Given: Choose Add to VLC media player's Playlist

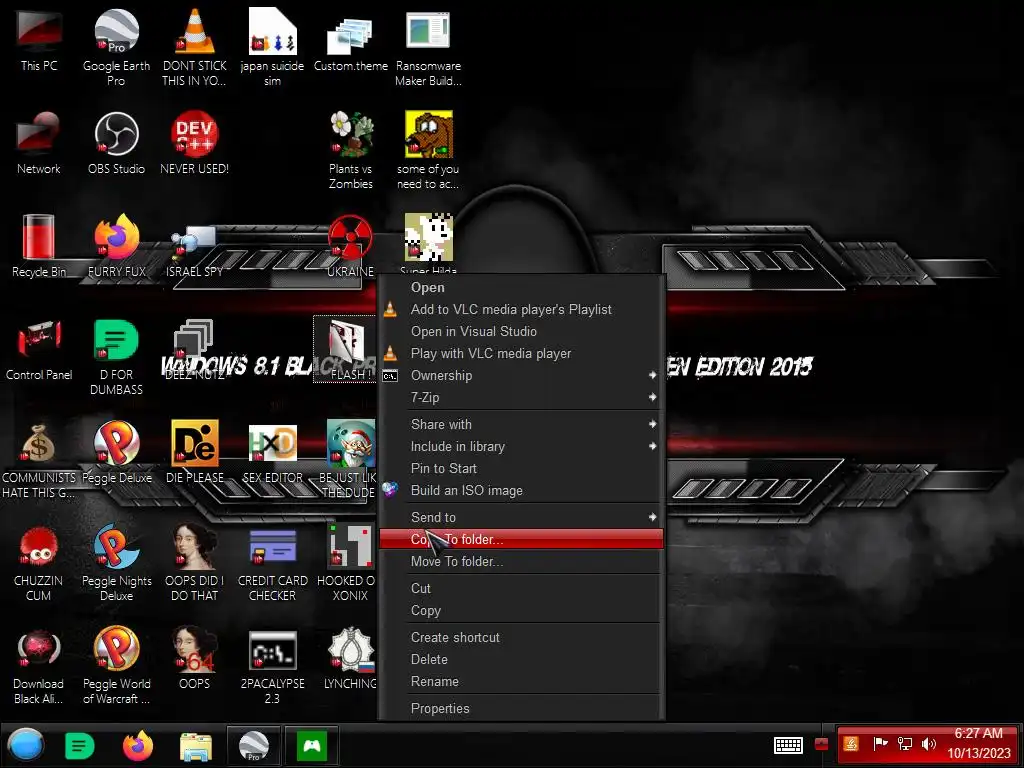Looking at the screenshot, I should [x=521, y=310].
